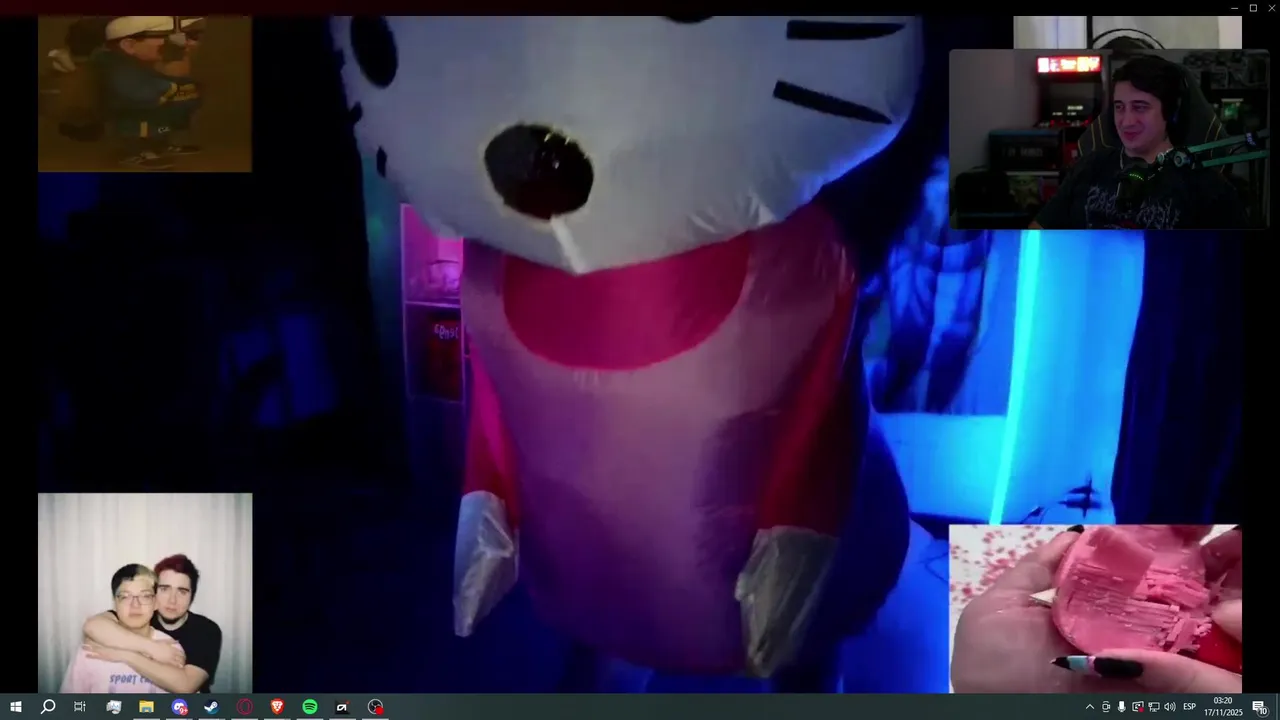This screenshot has height=720, width=1280.
Task: Open Spotify from the taskbar
Action: 310,707
